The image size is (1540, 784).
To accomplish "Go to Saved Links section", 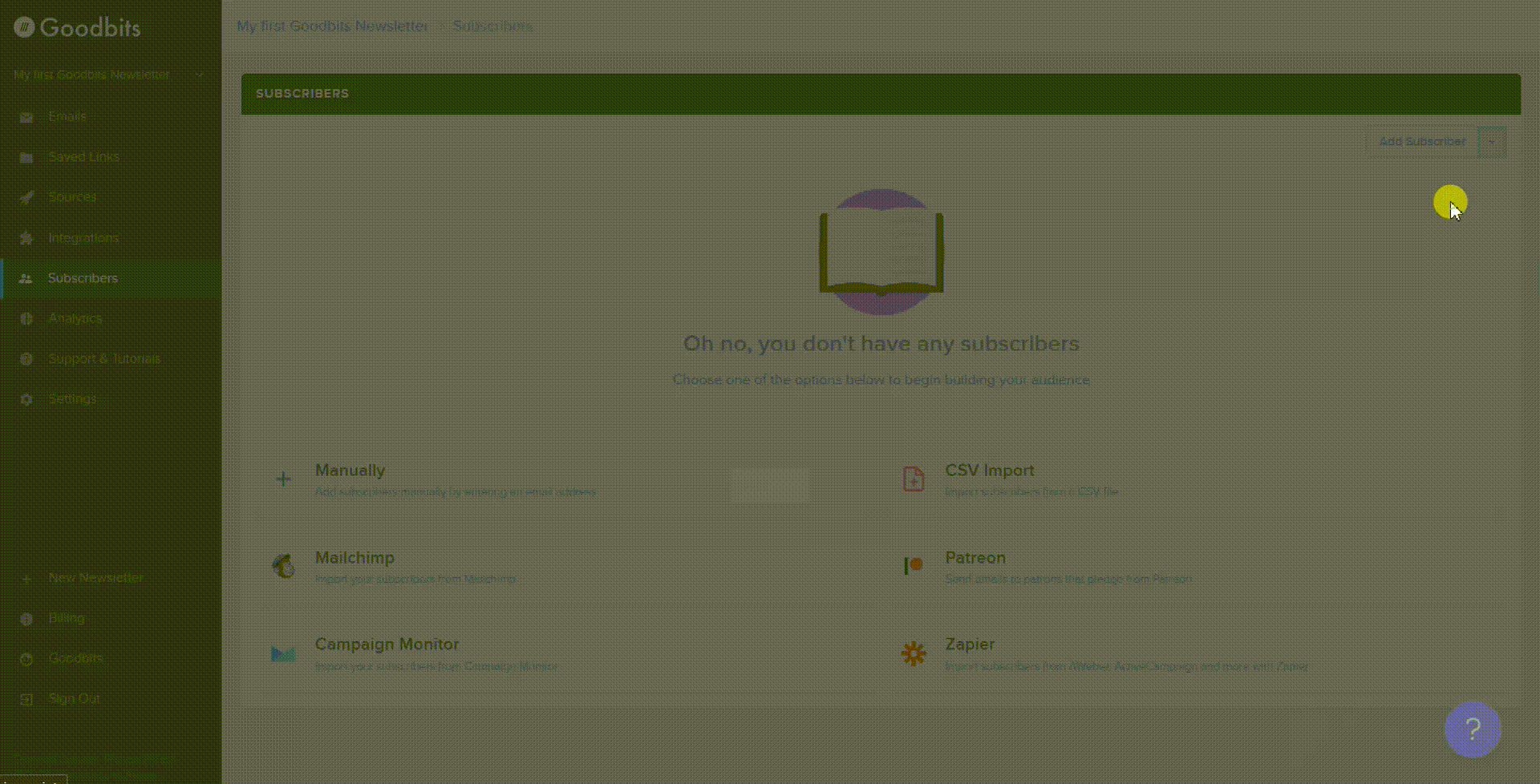I will pos(83,157).
